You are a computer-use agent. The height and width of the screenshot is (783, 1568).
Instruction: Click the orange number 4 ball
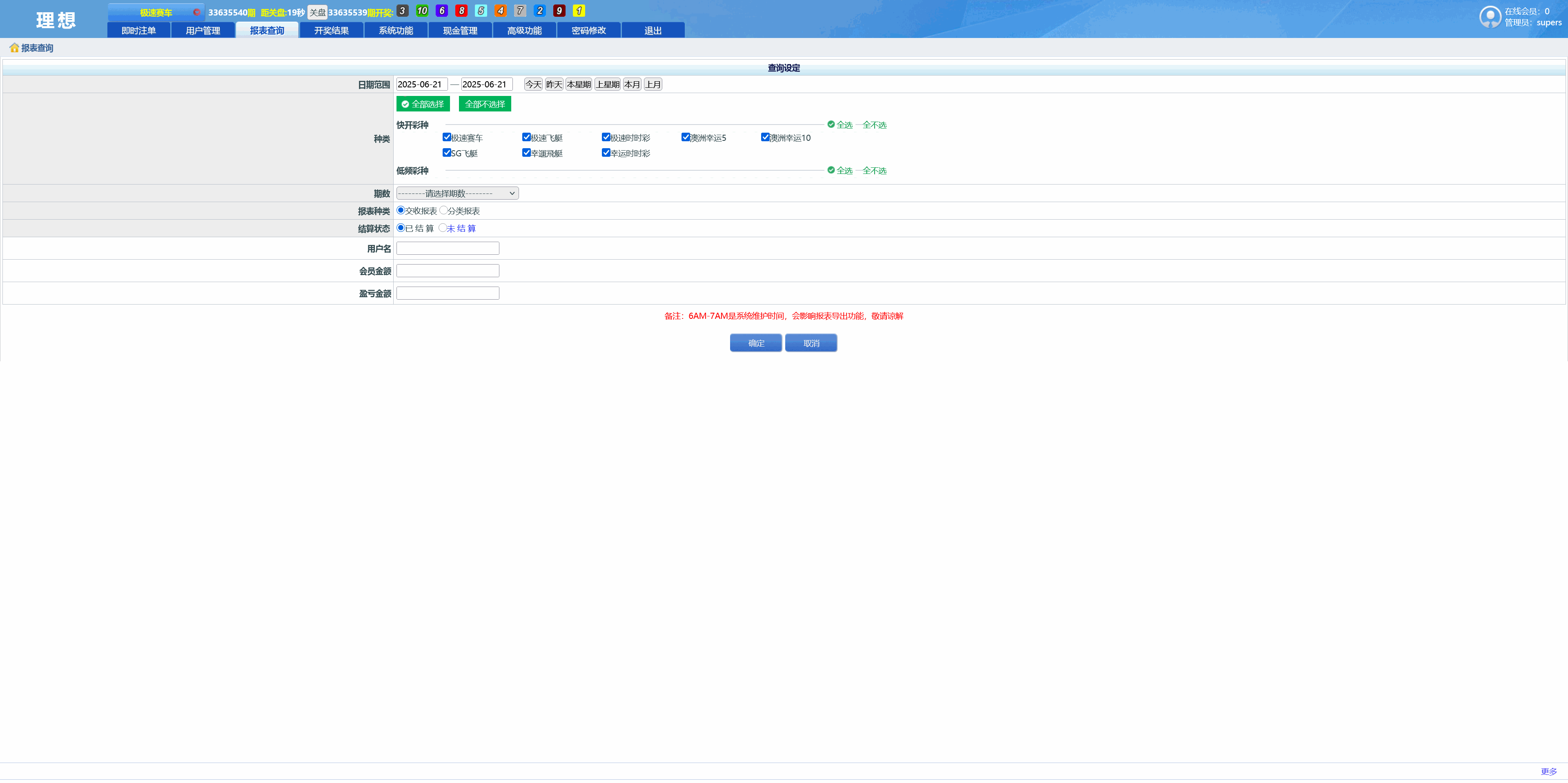point(500,11)
